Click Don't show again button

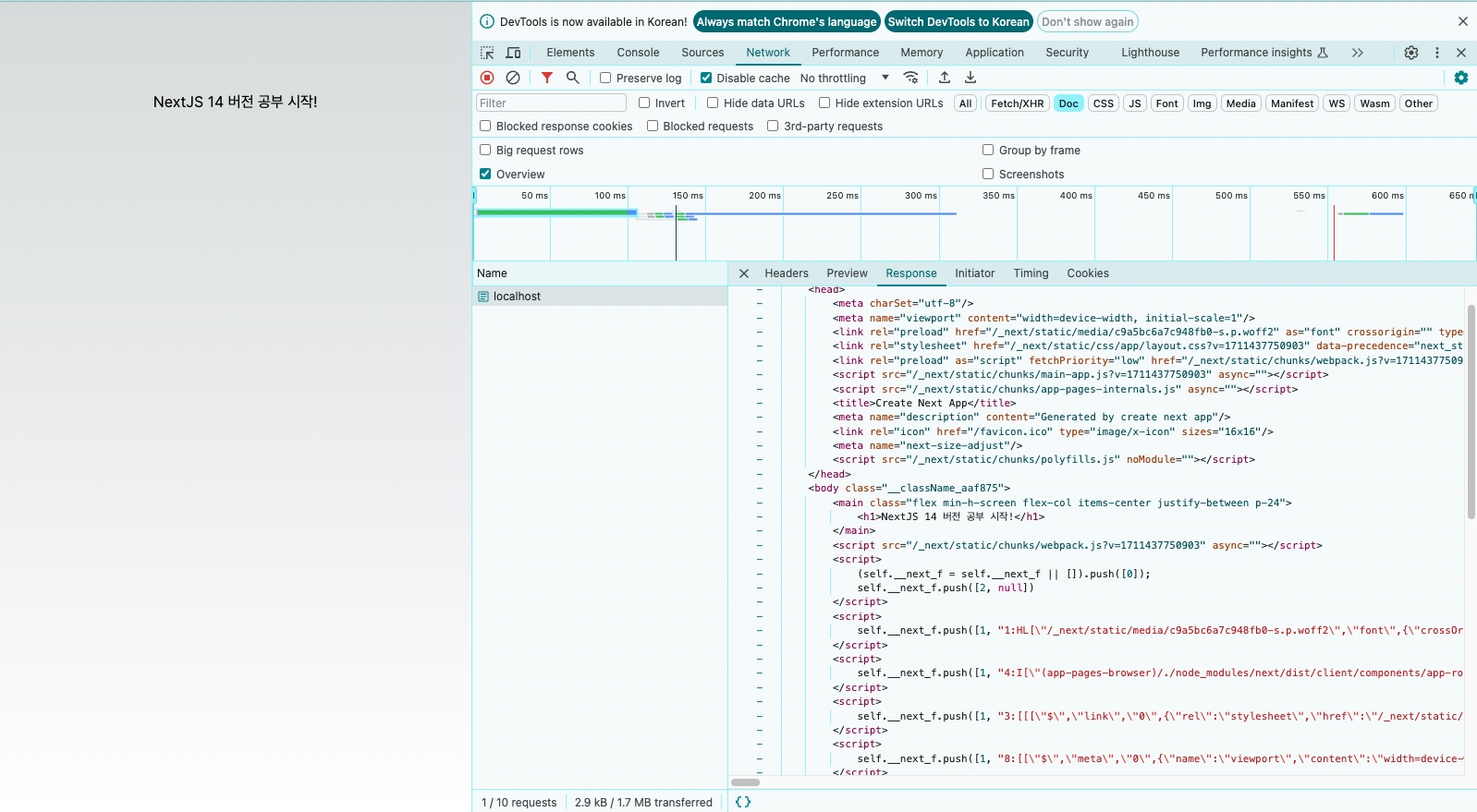coord(1087,21)
